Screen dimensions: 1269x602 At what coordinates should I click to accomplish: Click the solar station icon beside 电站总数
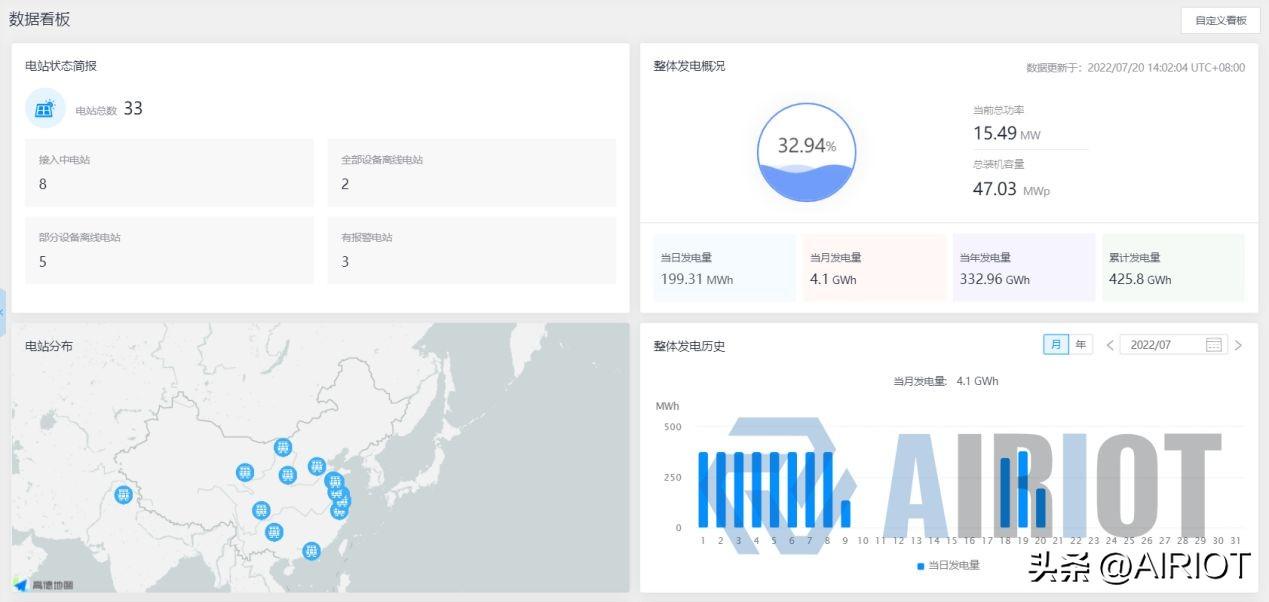(x=45, y=109)
